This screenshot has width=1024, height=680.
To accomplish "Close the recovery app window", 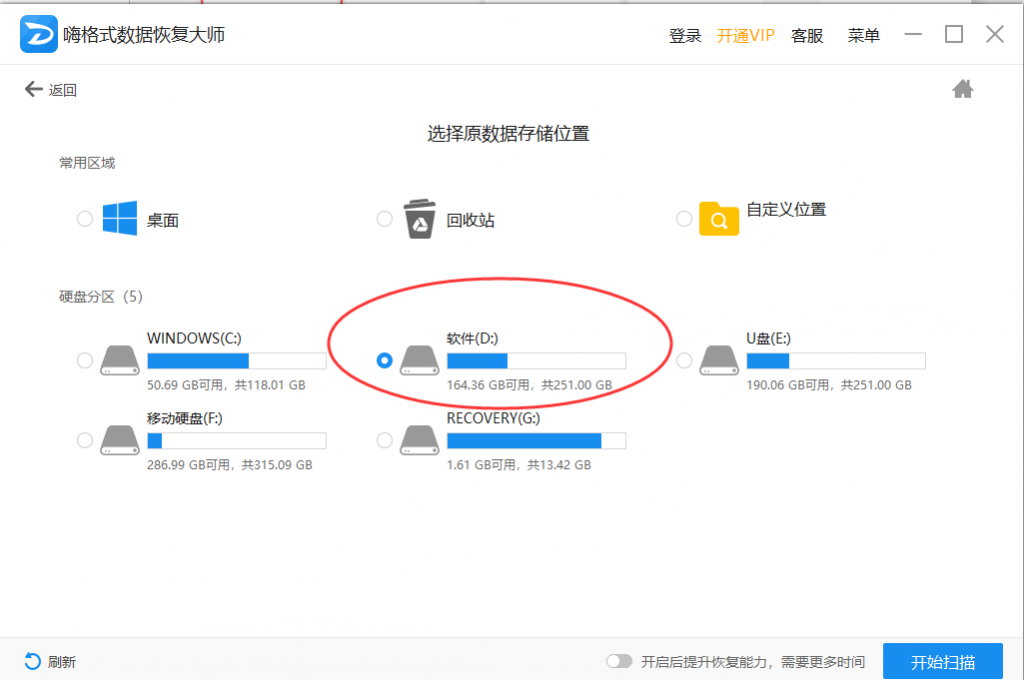I will [995, 34].
